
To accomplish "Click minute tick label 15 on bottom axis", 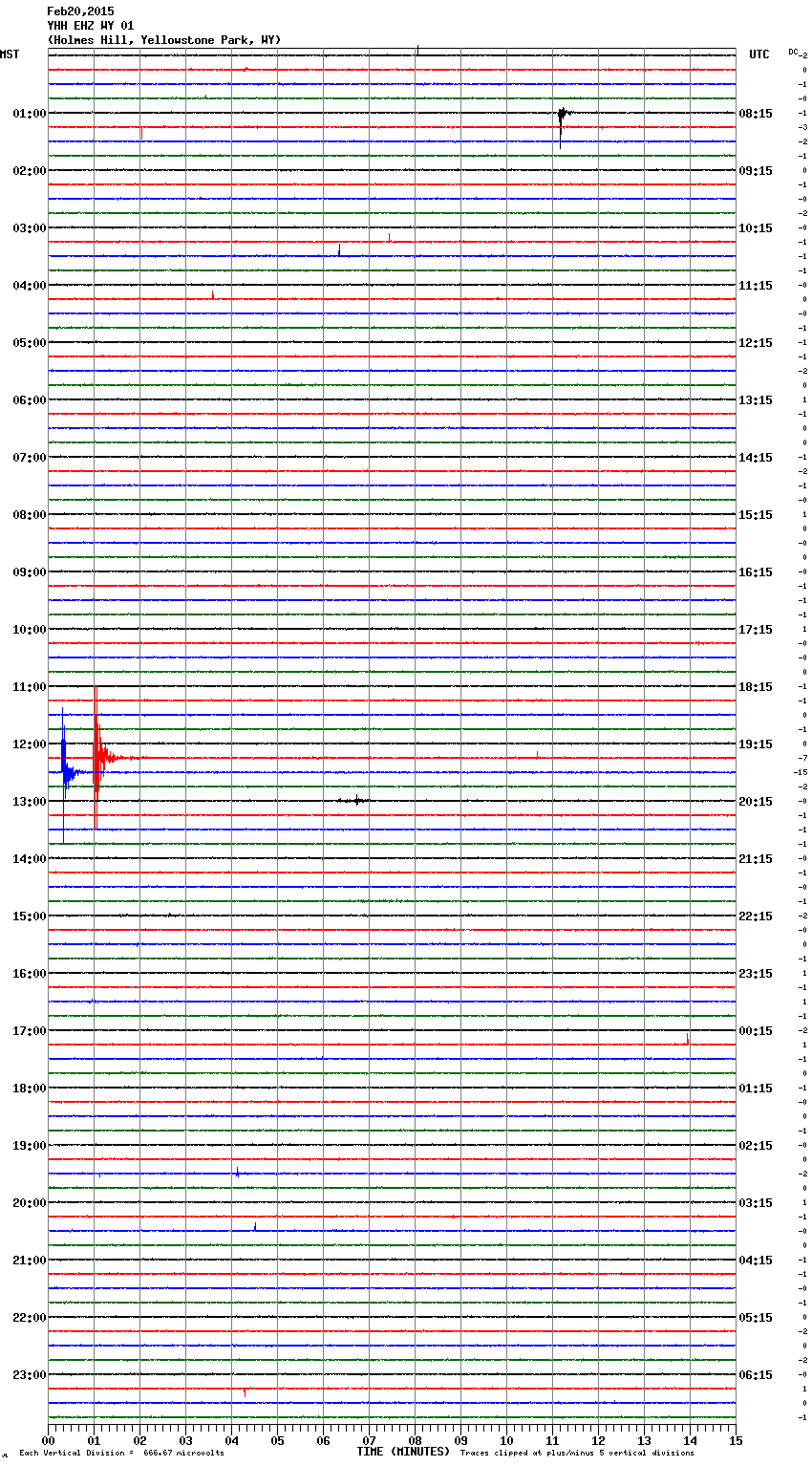I will [736, 1440].
